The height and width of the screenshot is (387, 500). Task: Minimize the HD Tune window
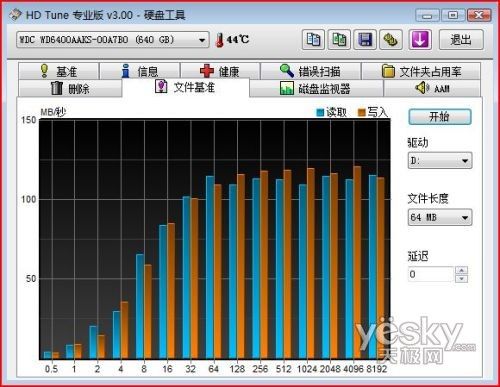click(x=427, y=15)
